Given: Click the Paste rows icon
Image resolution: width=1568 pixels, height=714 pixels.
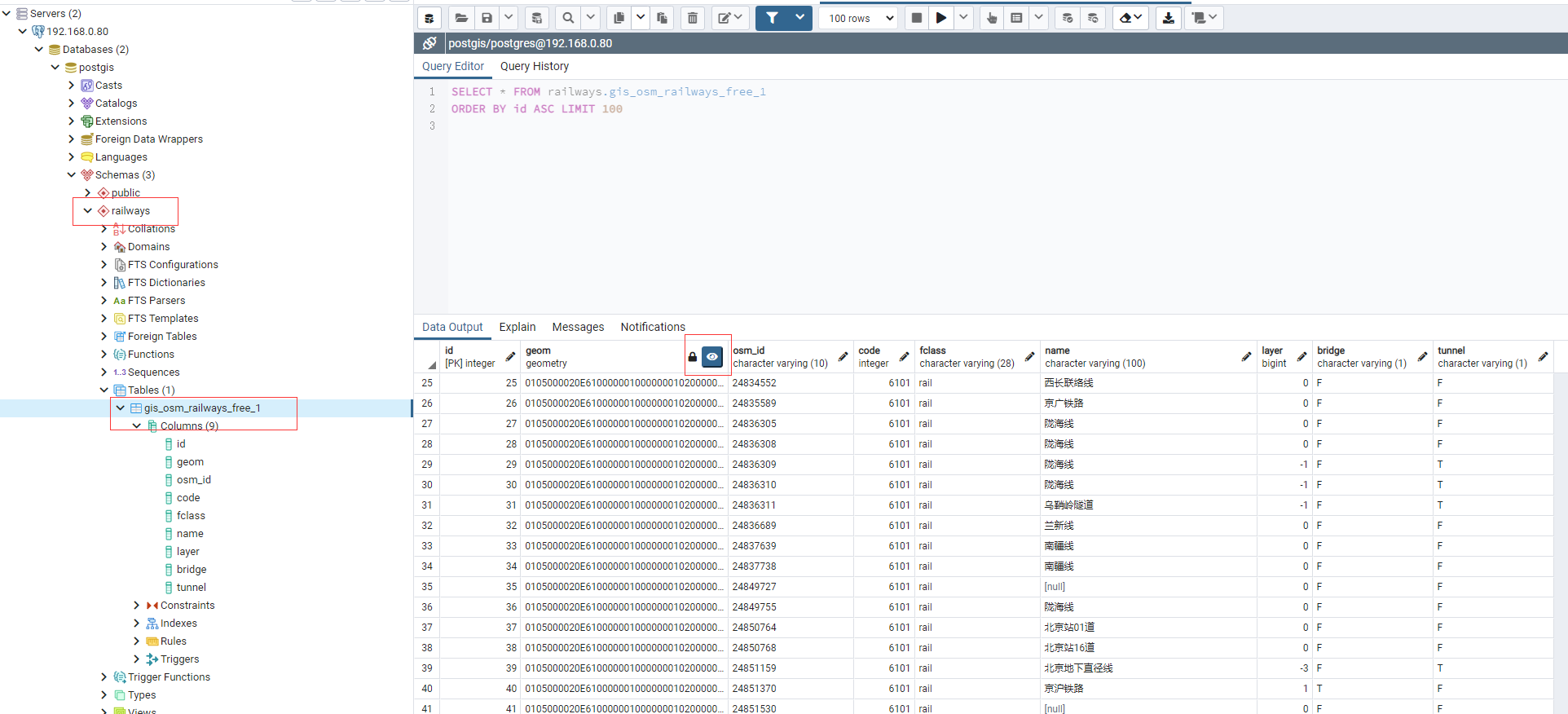Looking at the screenshot, I should pyautogui.click(x=662, y=18).
